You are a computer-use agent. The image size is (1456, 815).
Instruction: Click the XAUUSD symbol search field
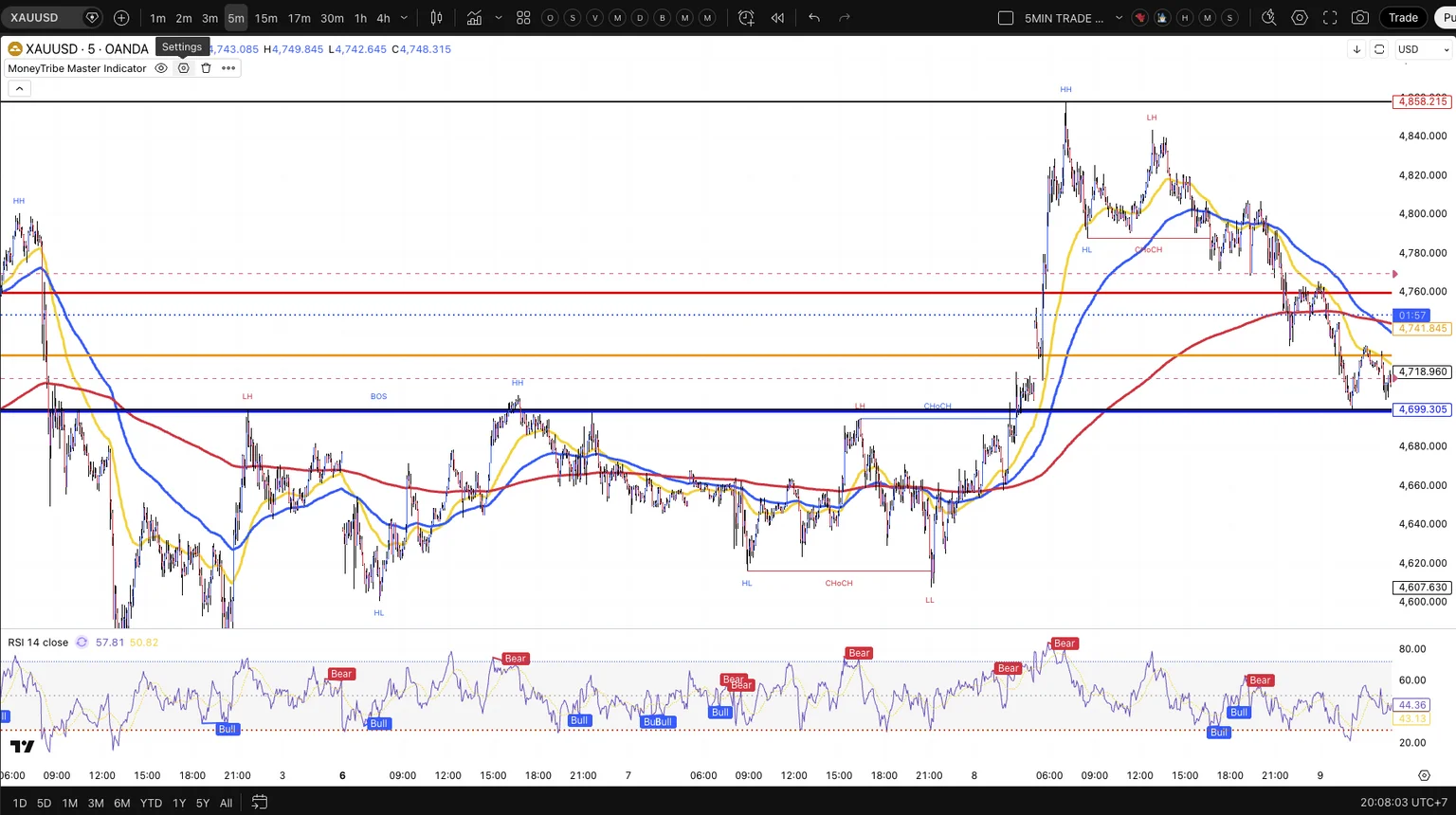pyautogui.click(x=44, y=18)
